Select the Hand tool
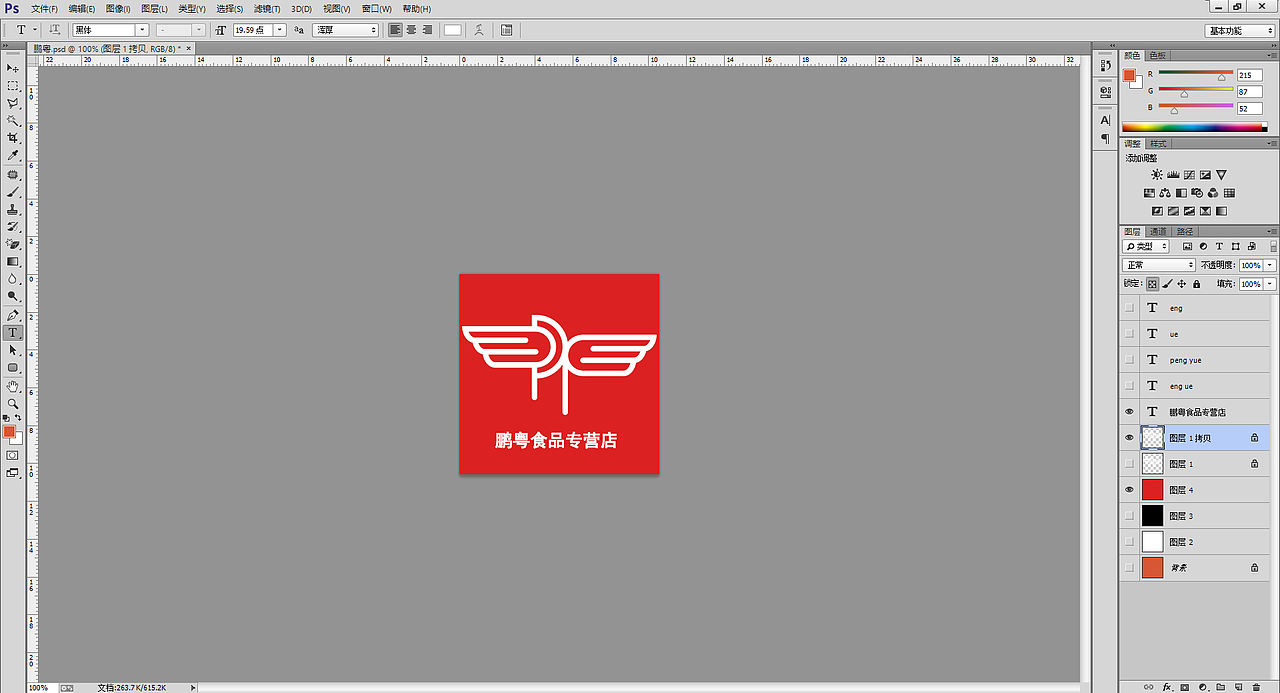The height and width of the screenshot is (693, 1280). 13,385
